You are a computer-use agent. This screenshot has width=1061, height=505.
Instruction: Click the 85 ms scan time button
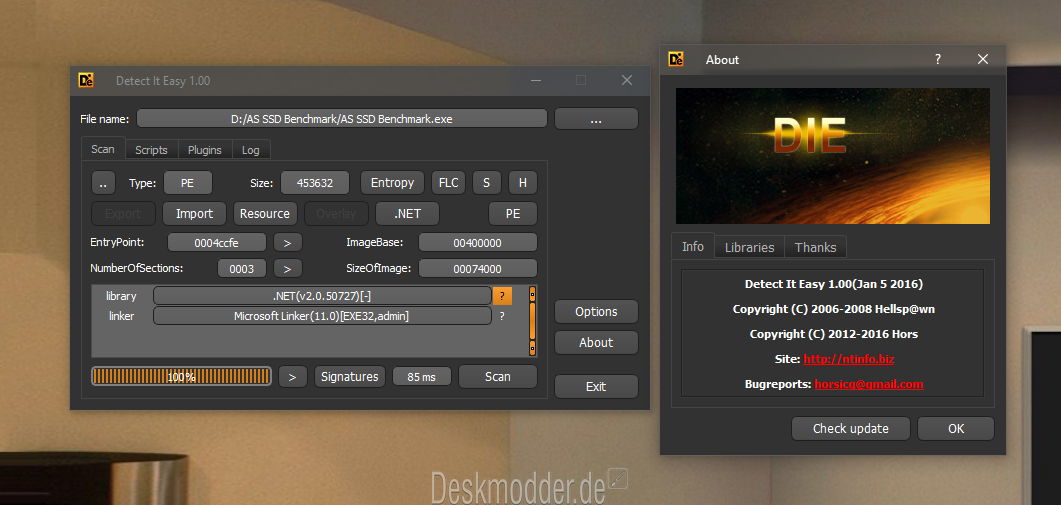pyautogui.click(x=422, y=376)
